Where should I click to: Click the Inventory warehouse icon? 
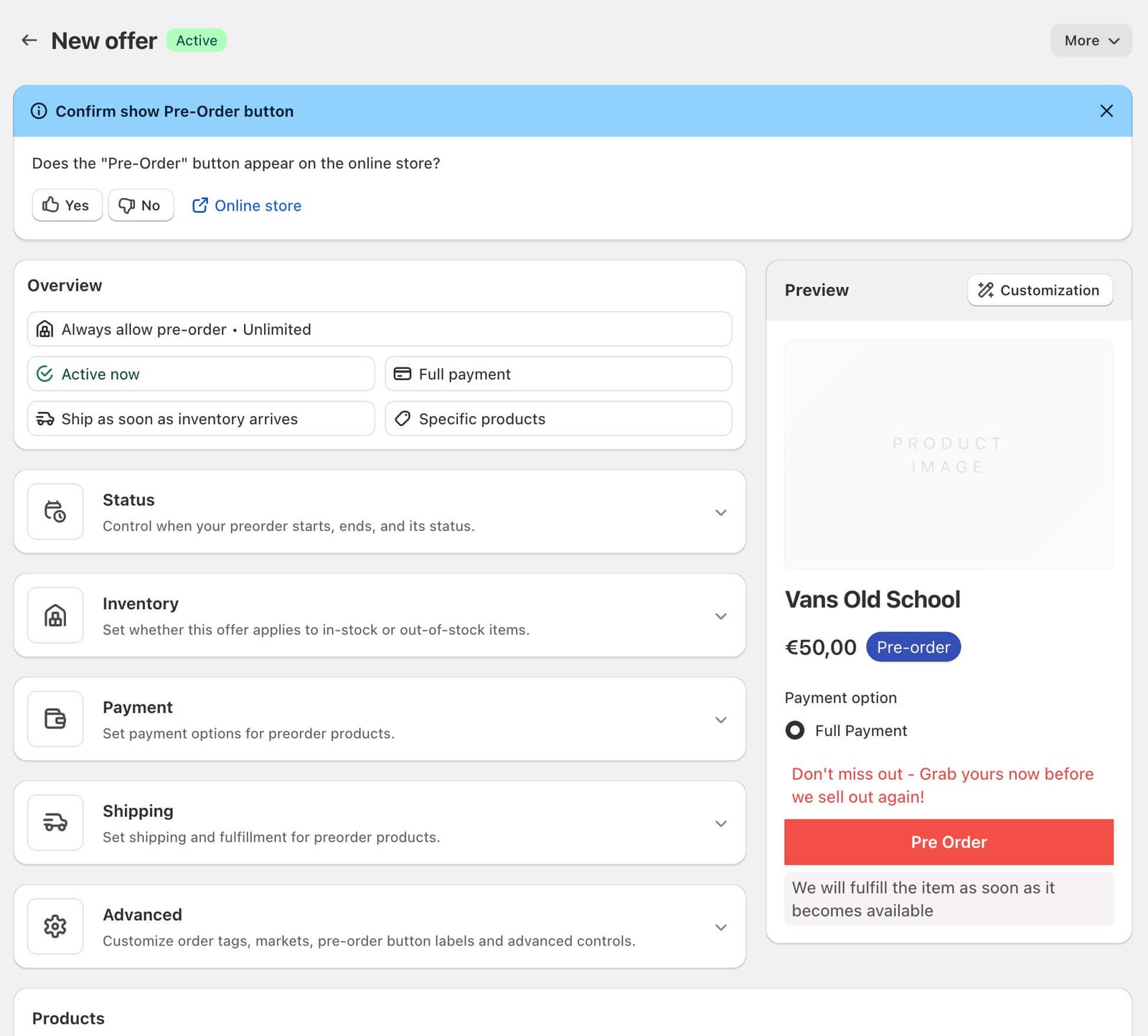[x=55, y=616]
